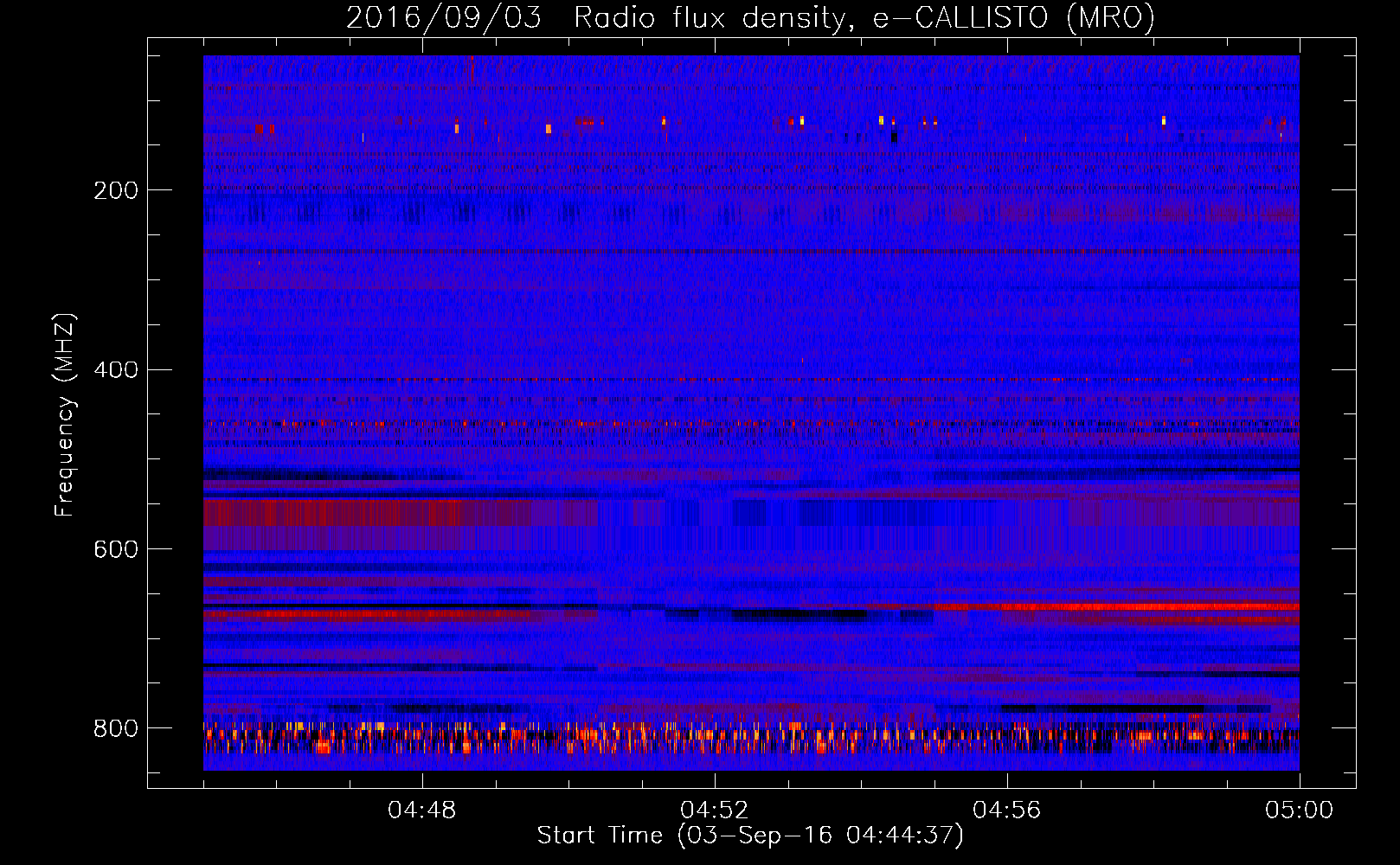Click the '04:48' time tick label
Image resolution: width=1400 pixels, height=865 pixels.
(422, 811)
